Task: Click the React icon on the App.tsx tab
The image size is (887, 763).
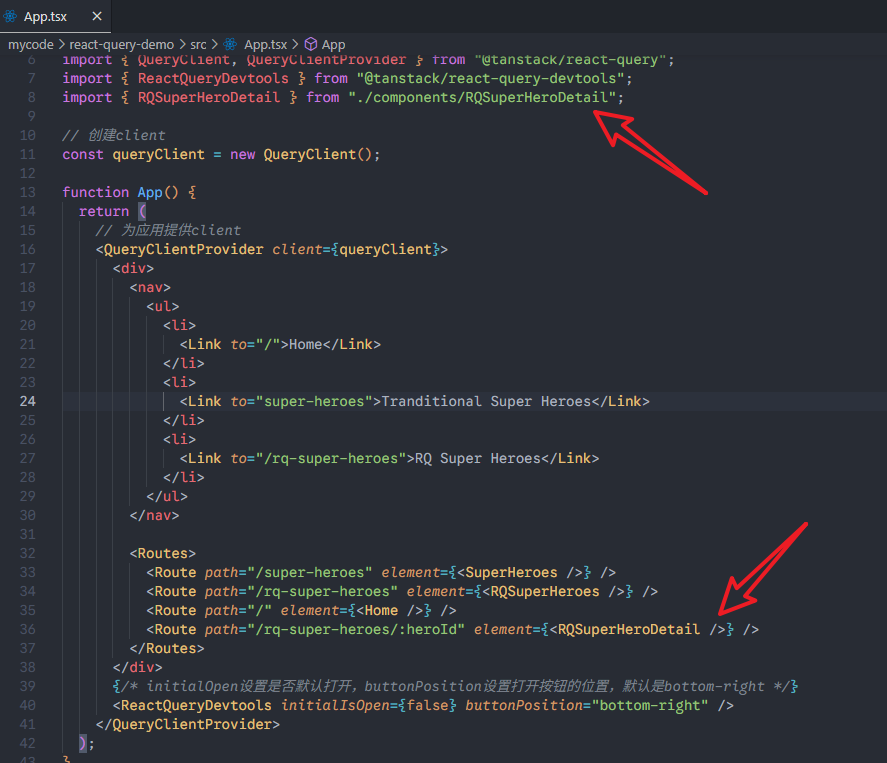Action: pos(12,17)
